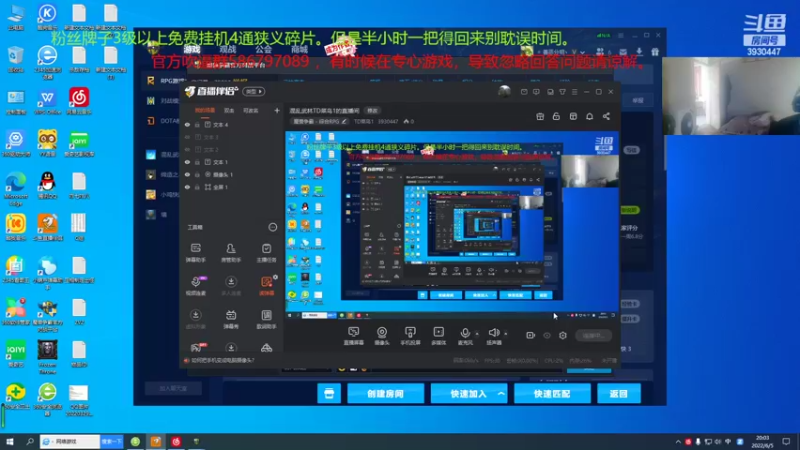Open 腾讯QQ desktop shortcut
This screenshot has width=800, height=450.
click(x=47, y=185)
